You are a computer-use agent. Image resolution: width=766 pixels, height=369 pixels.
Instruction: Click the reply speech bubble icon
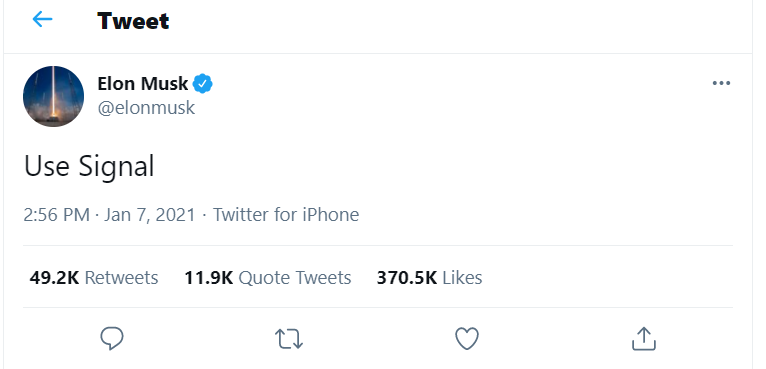click(x=112, y=338)
